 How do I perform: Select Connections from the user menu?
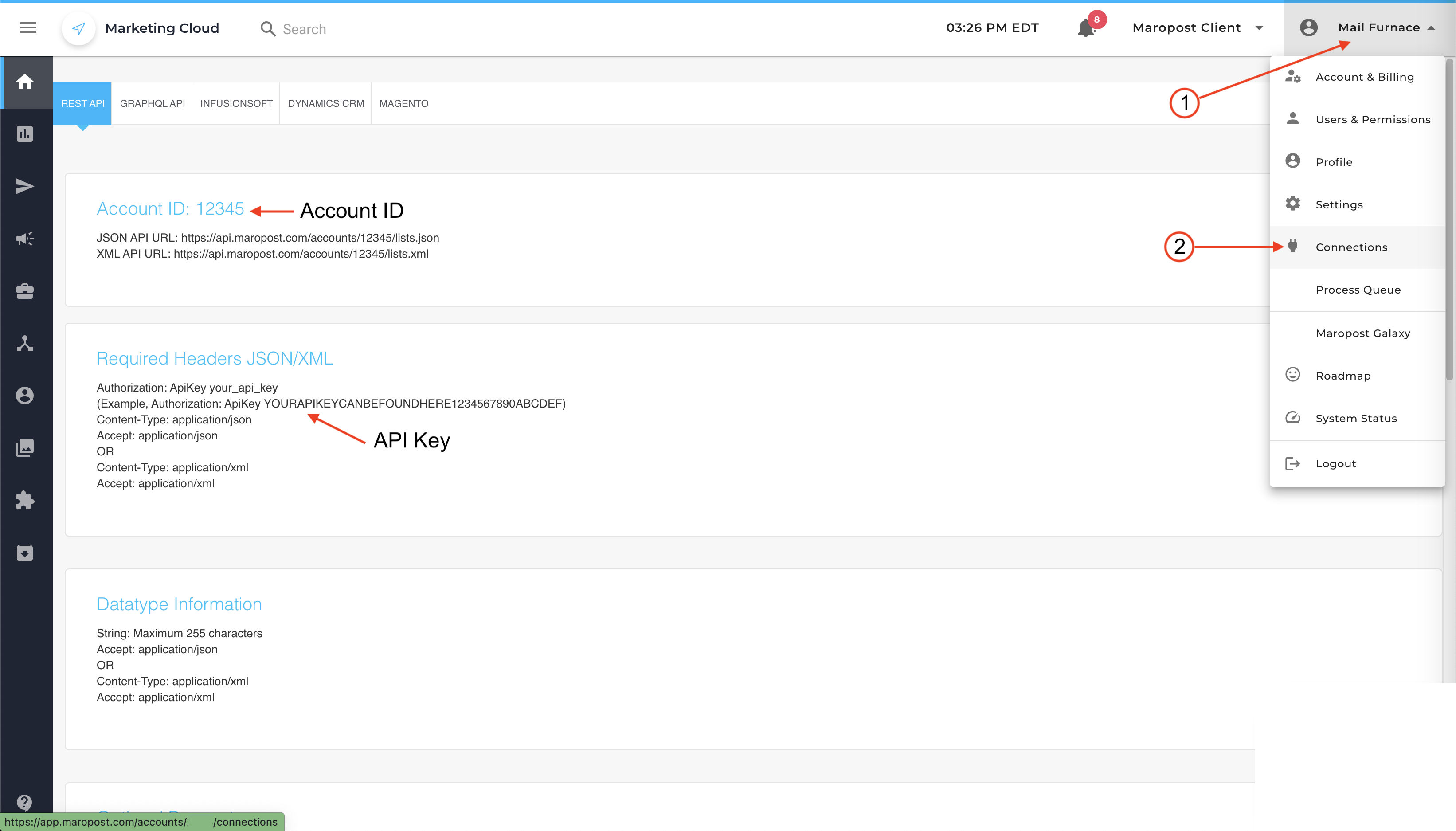point(1357,247)
